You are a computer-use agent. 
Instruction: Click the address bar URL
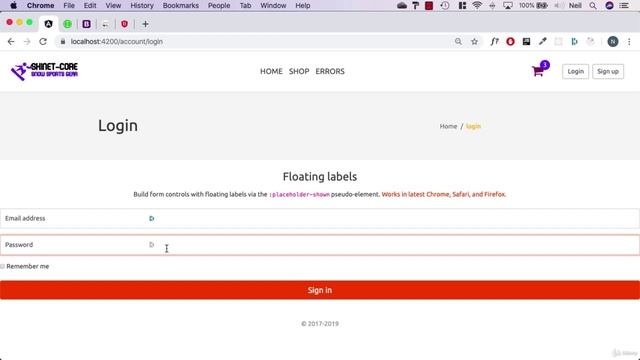[117, 42]
